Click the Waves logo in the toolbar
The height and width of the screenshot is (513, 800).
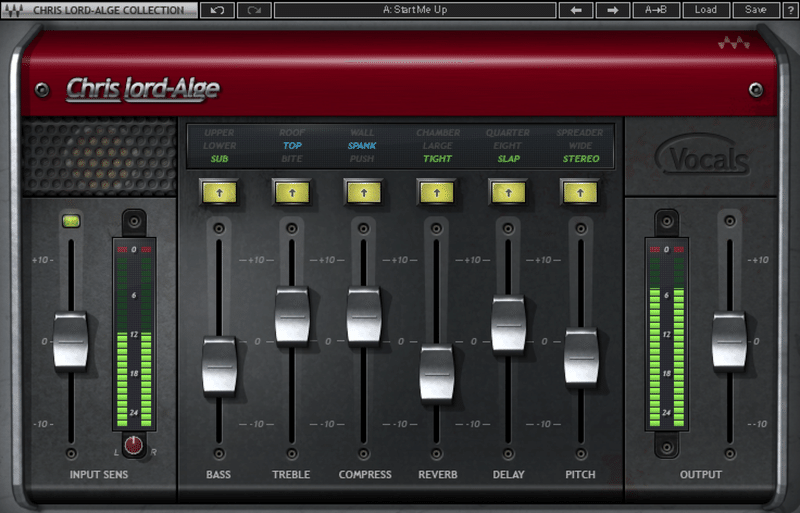[14, 10]
